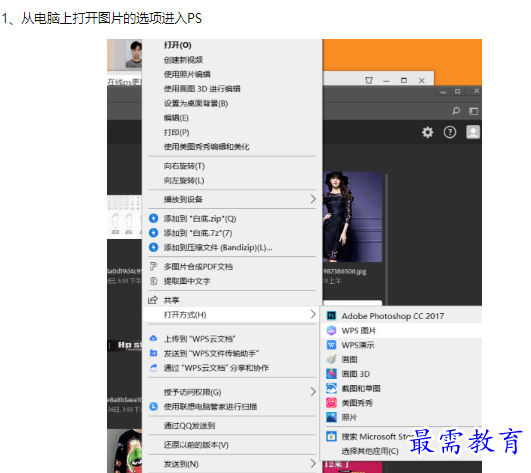
Task: Click the Microsoft Store search icon
Action: [331, 436]
